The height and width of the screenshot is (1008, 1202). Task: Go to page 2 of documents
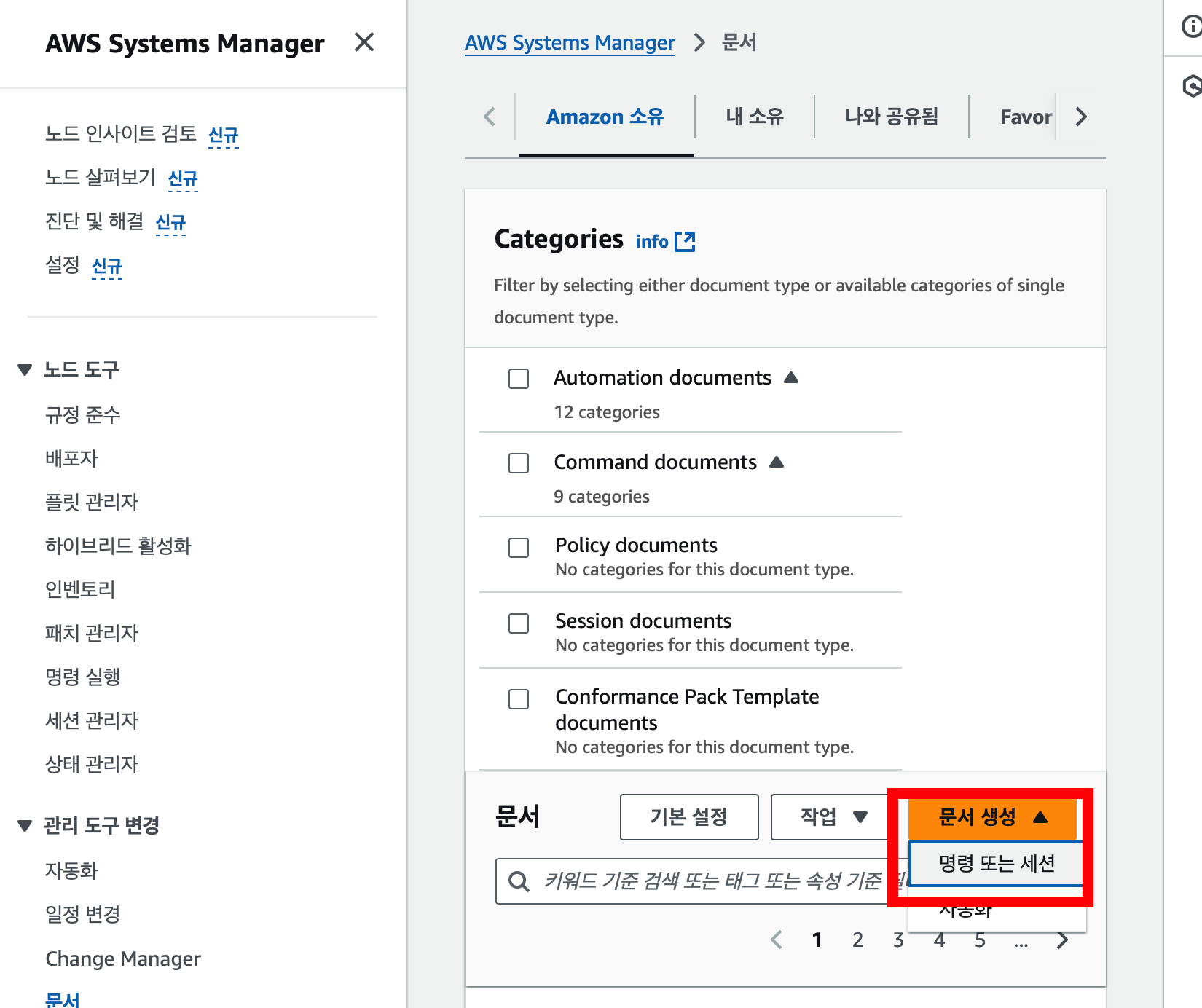(x=858, y=940)
